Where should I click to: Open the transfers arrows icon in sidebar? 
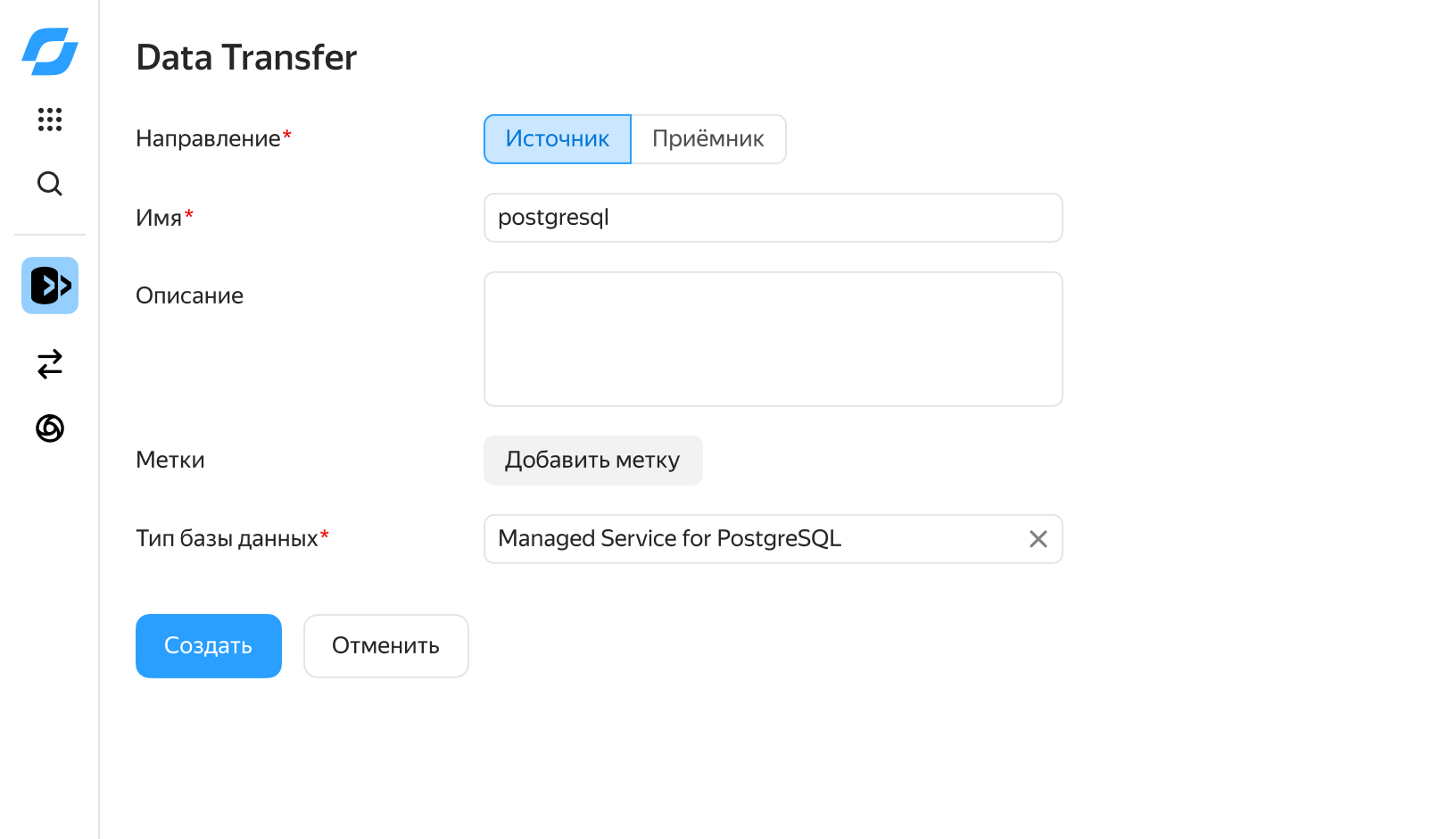coord(50,364)
